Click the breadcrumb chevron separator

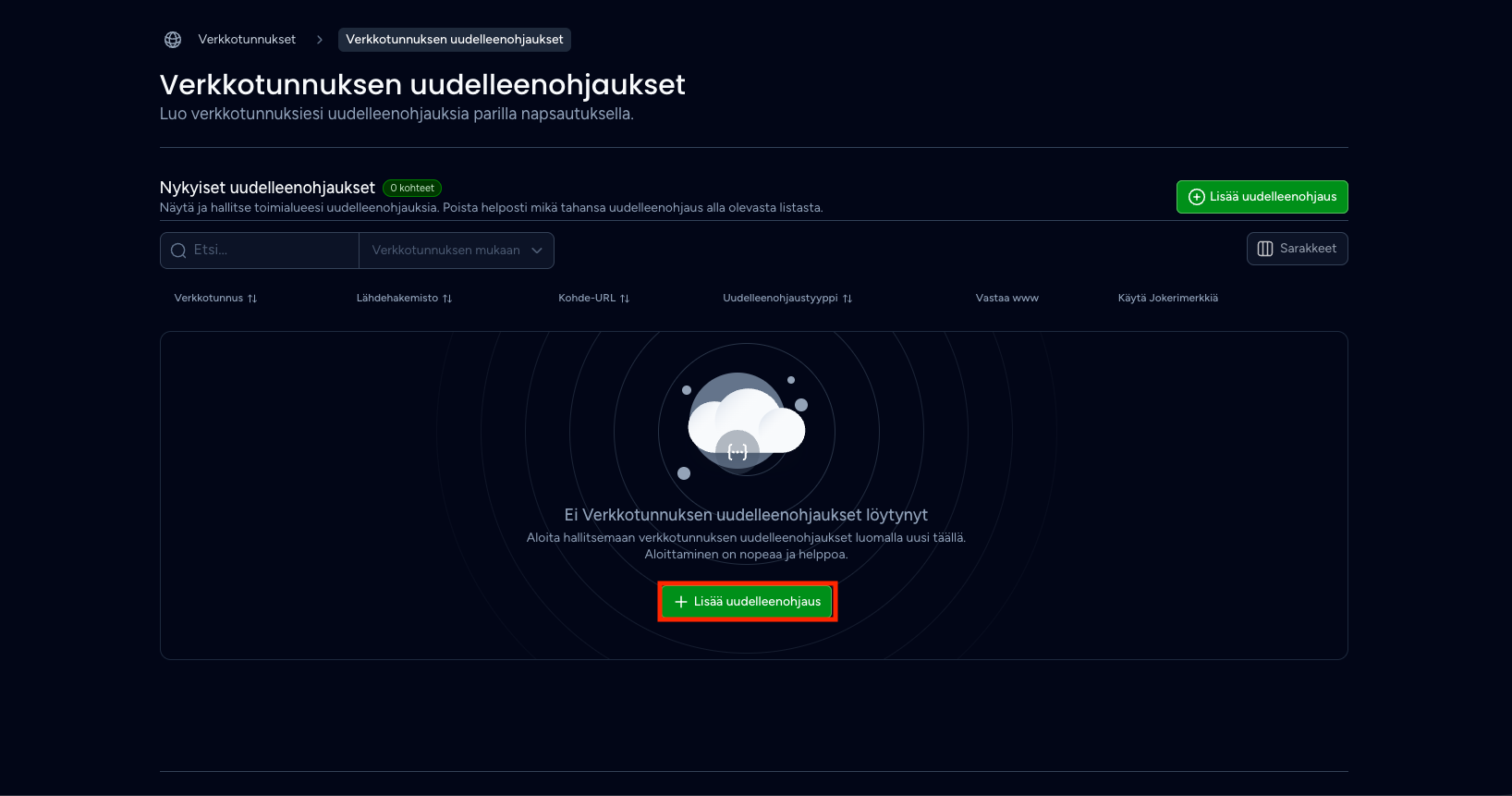pyautogui.click(x=320, y=40)
